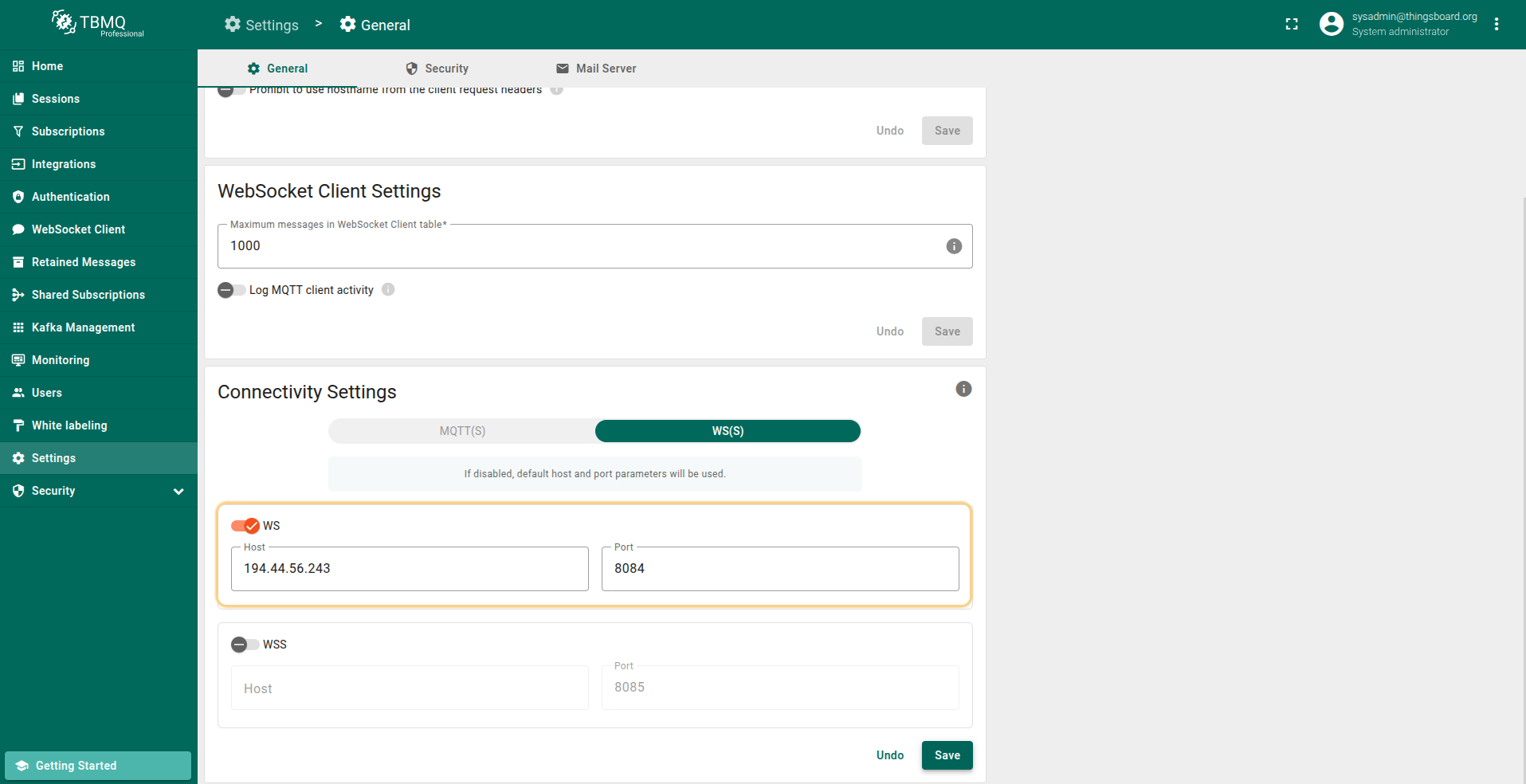Click the fullscreen toggle icon

pos(1292,25)
